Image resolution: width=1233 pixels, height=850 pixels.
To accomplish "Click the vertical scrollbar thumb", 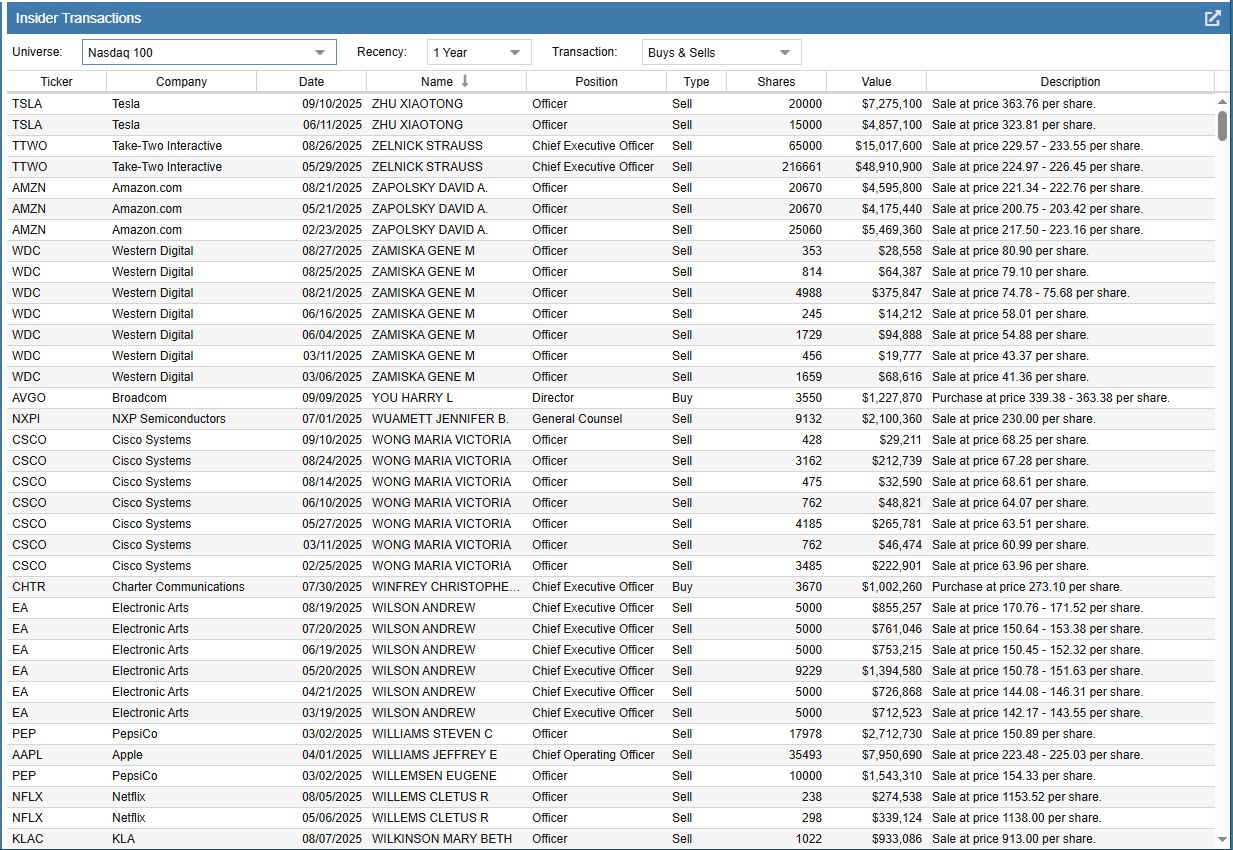I will 1222,126.
